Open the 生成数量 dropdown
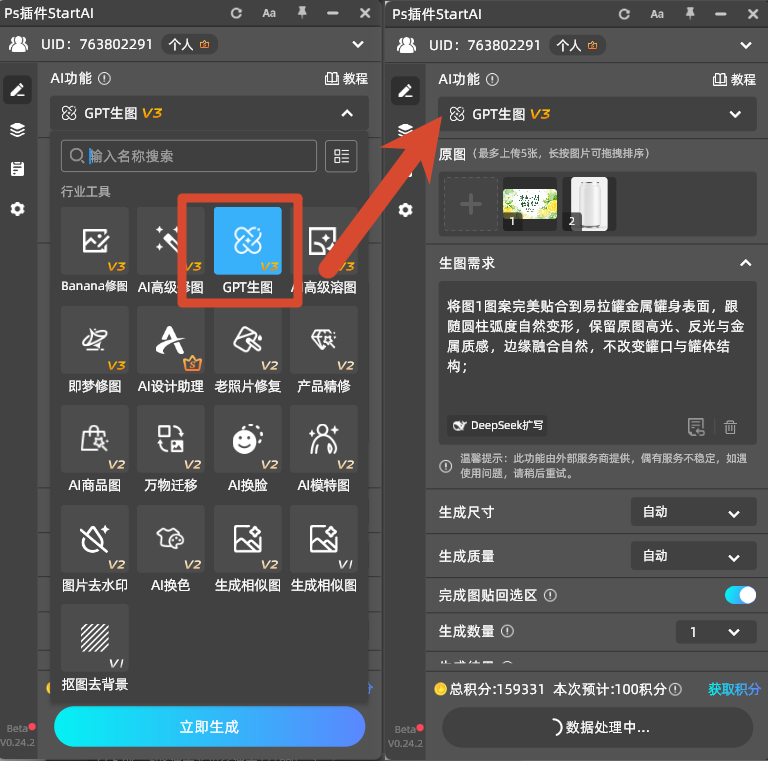 (x=716, y=632)
